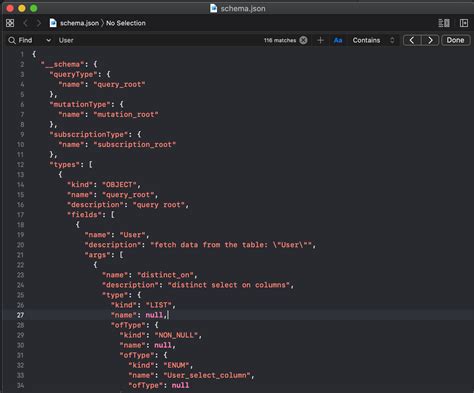Click the "types" key on line 12
The height and width of the screenshot is (393, 474).
click(x=65, y=165)
